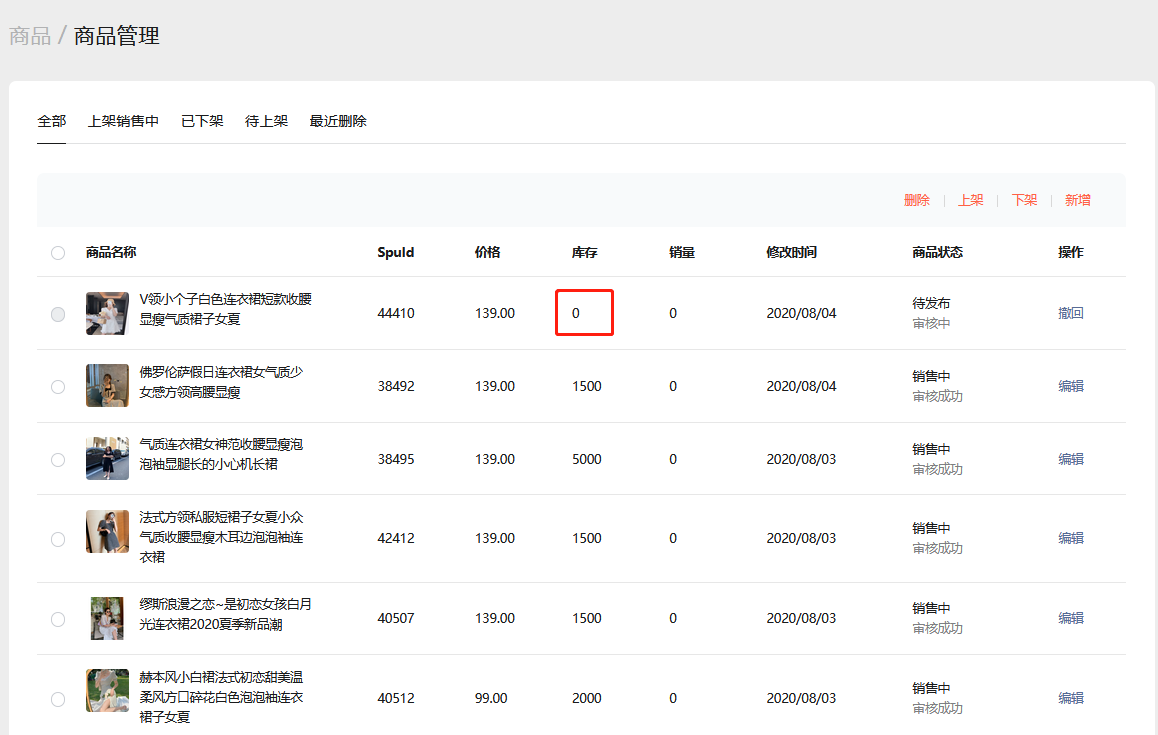Click product name 缪斯浪漫之恋~是初恋女孩白月
Screen dimensions: 1158x735
coord(225,604)
